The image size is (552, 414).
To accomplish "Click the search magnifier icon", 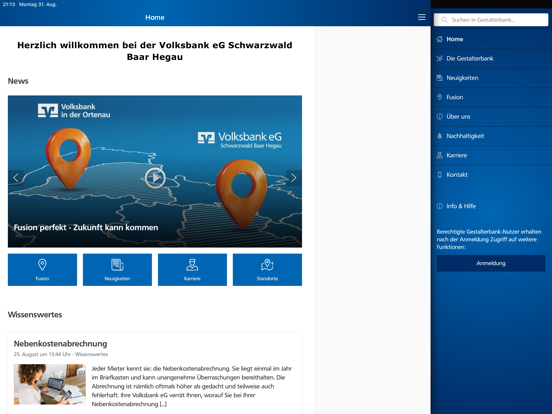I will pyautogui.click(x=444, y=20).
